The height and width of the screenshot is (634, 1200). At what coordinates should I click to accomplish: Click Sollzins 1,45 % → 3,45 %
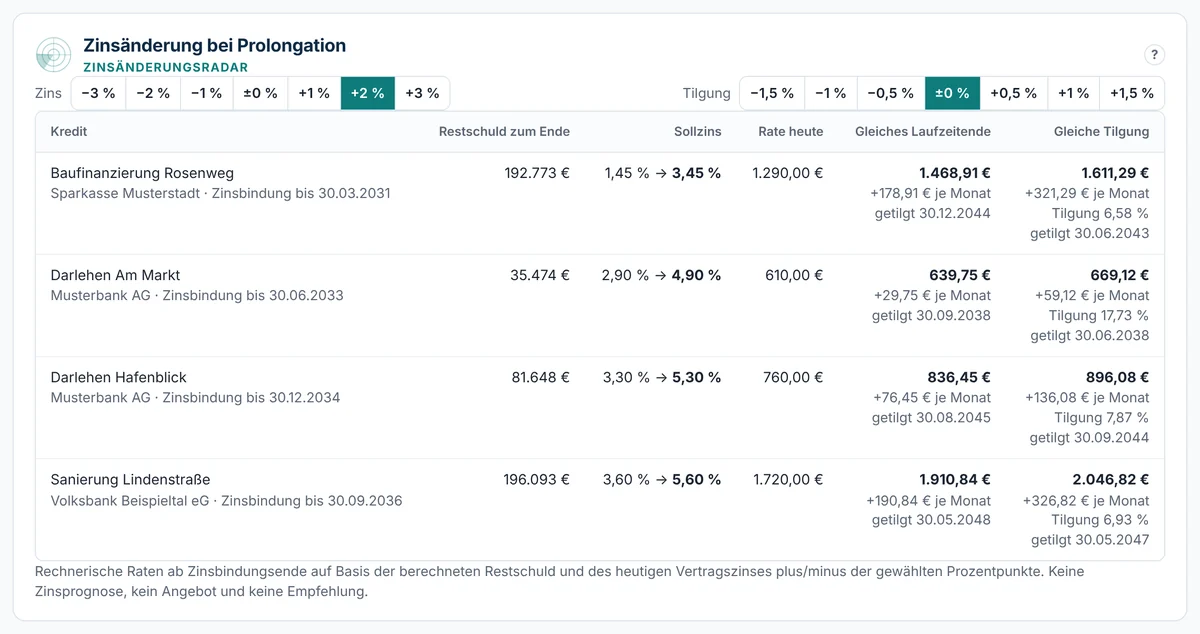tap(663, 173)
